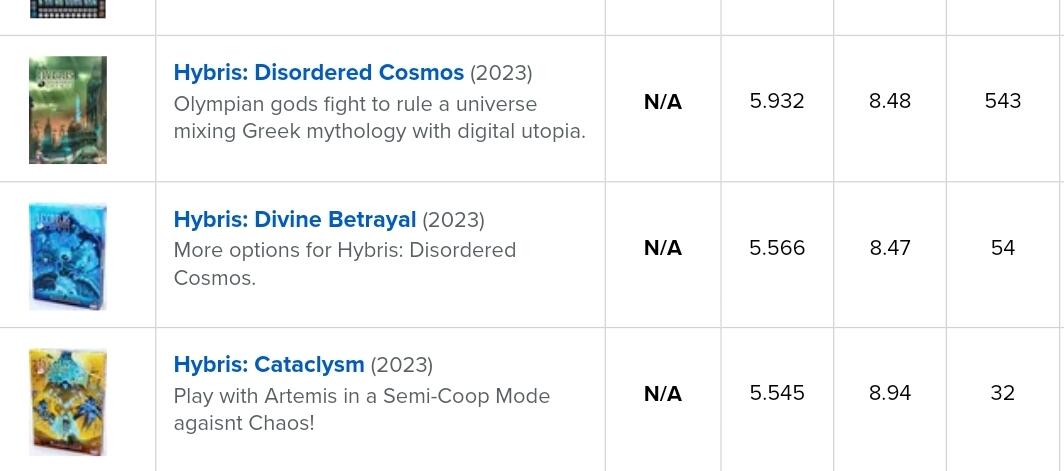Screen dimensions: 1064x471
Task: Click the Artemis Semi-Coop Mode description
Action: (361, 409)
